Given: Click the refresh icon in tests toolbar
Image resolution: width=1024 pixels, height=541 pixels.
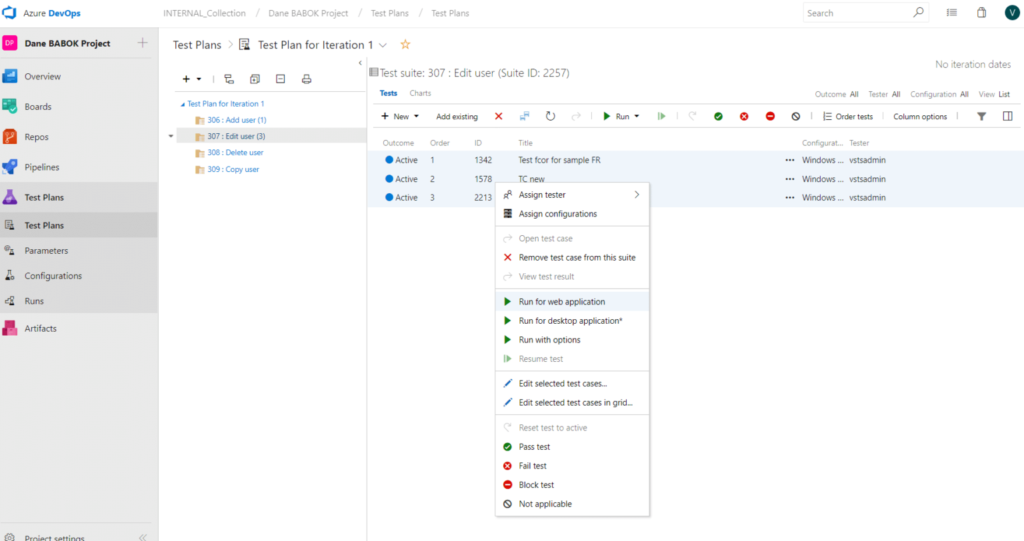Looking at the screenshot, I should point(550,117).
